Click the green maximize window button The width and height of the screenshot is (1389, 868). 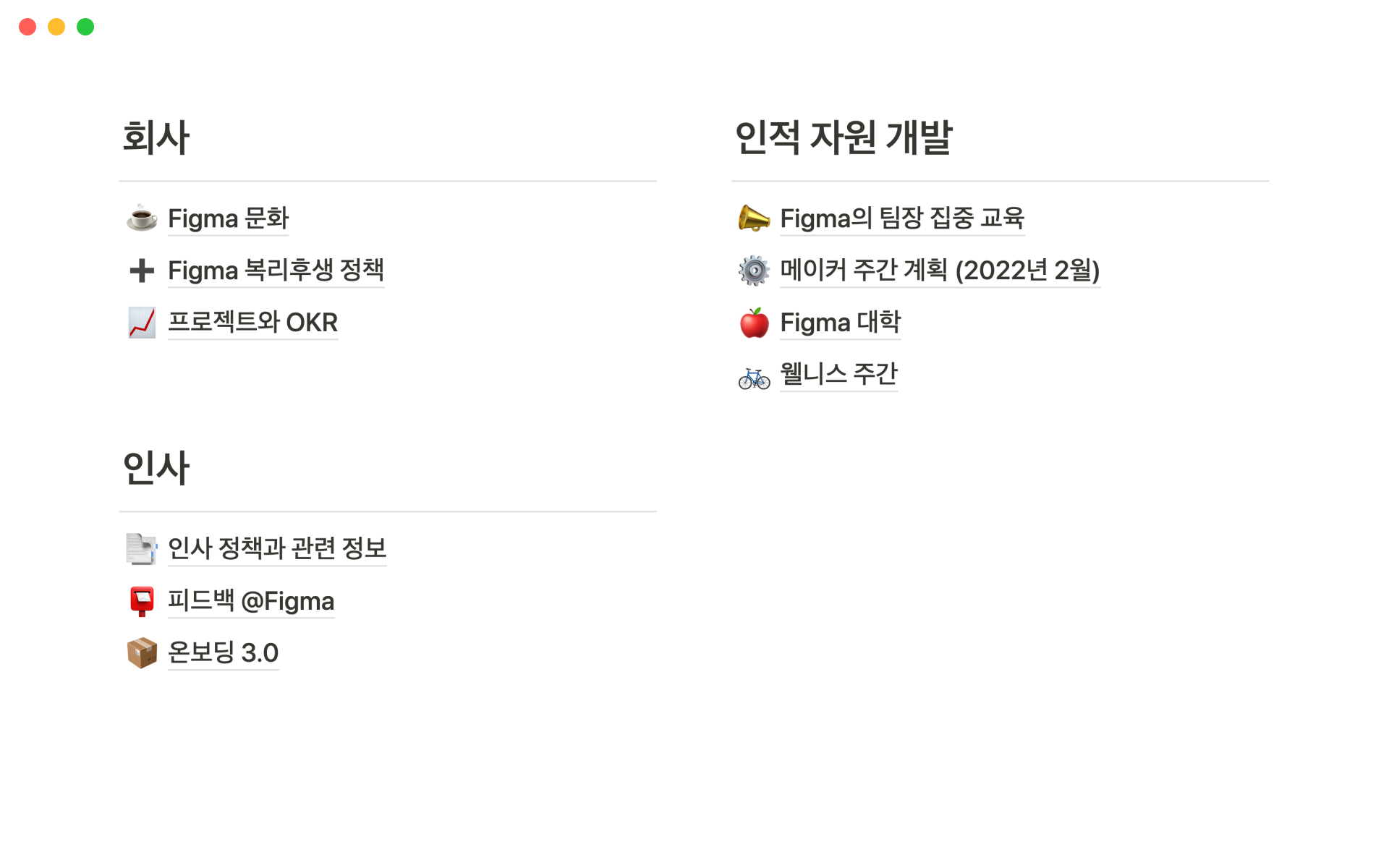point(85,27)
